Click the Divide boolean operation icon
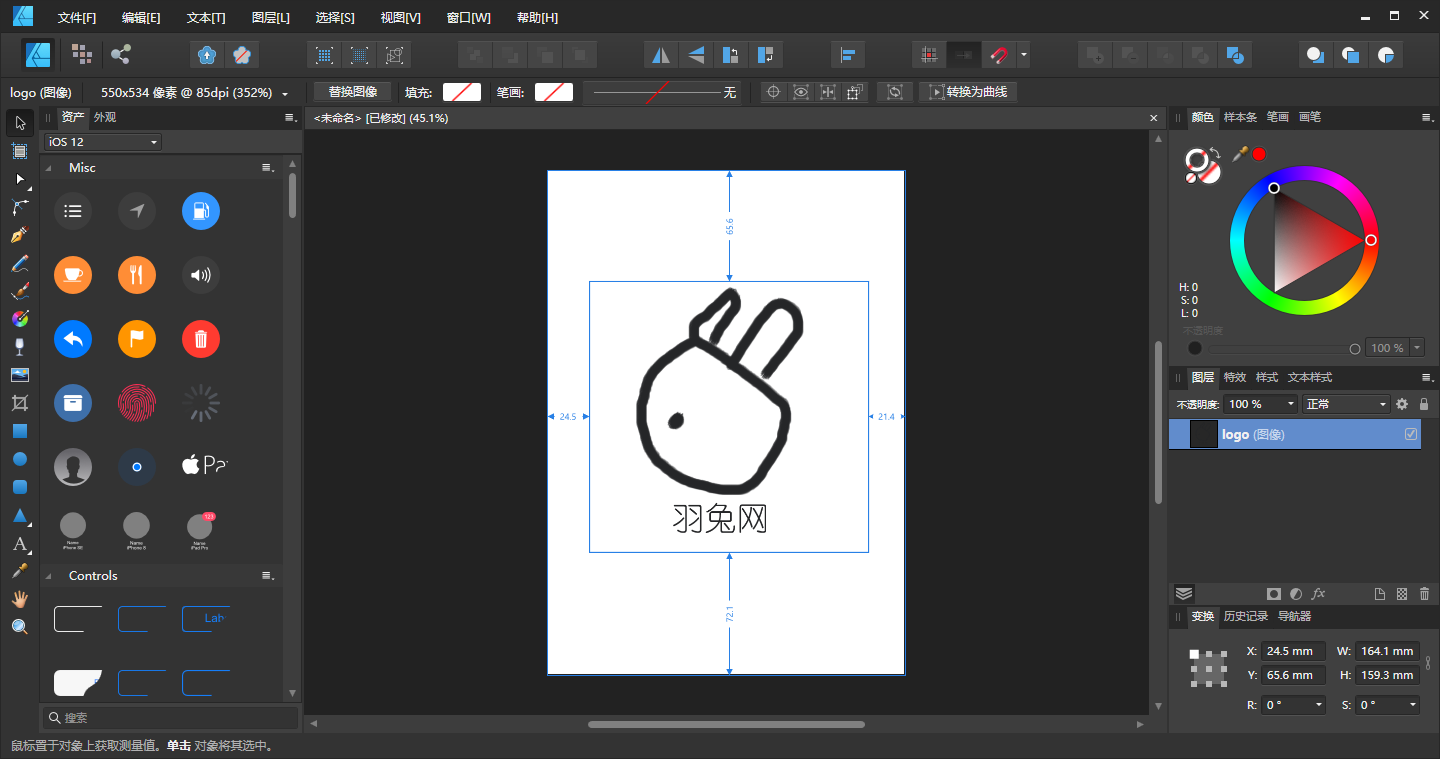 point(1236,55)
